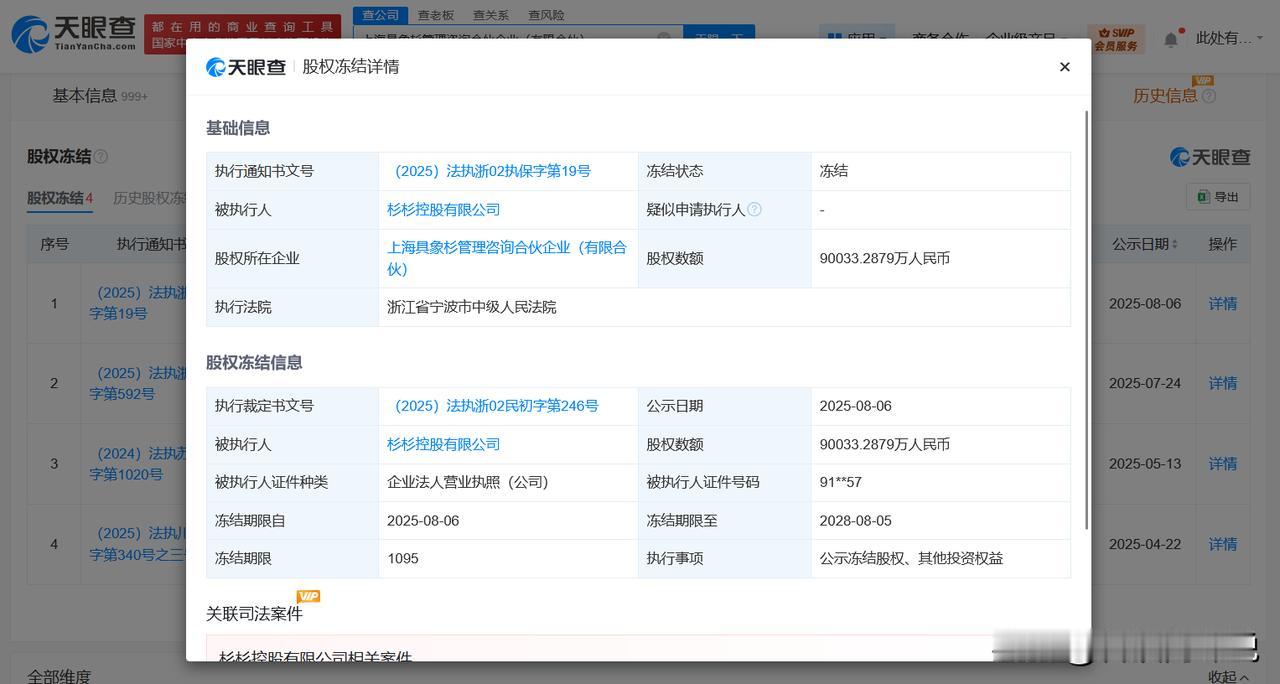Click 公示冻结股权、其他投资权益 text
1280x684 pixels.
pyautogui.click(x=911, y=558)
